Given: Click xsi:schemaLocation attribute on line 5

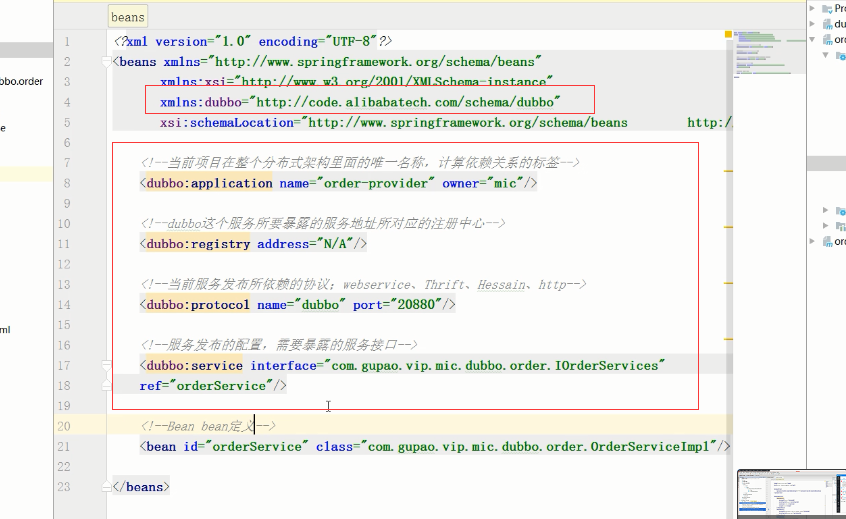Looking at the screenshot, I should (227, 123).
